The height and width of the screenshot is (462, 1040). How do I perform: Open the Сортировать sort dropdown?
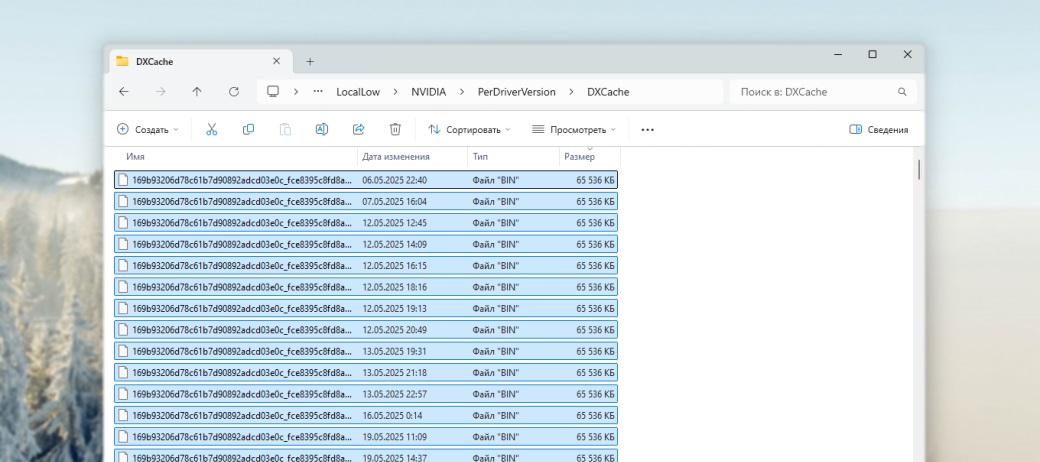point(469,130)
